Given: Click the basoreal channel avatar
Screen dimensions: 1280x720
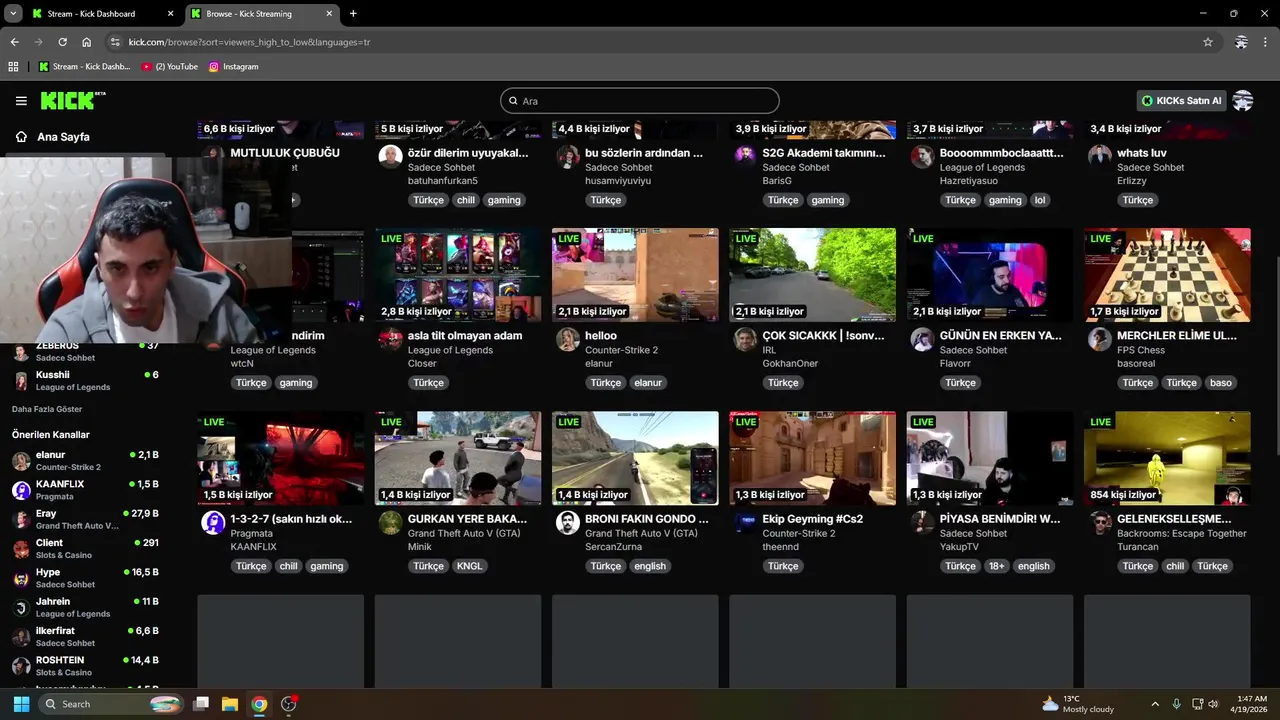Looking at the screenshot, I should click(x=1100, y=339).
